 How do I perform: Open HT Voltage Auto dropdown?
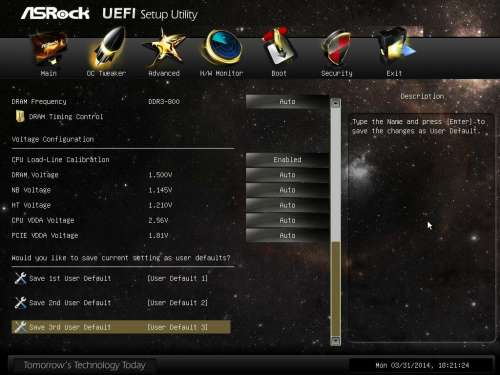coord(287,205)
